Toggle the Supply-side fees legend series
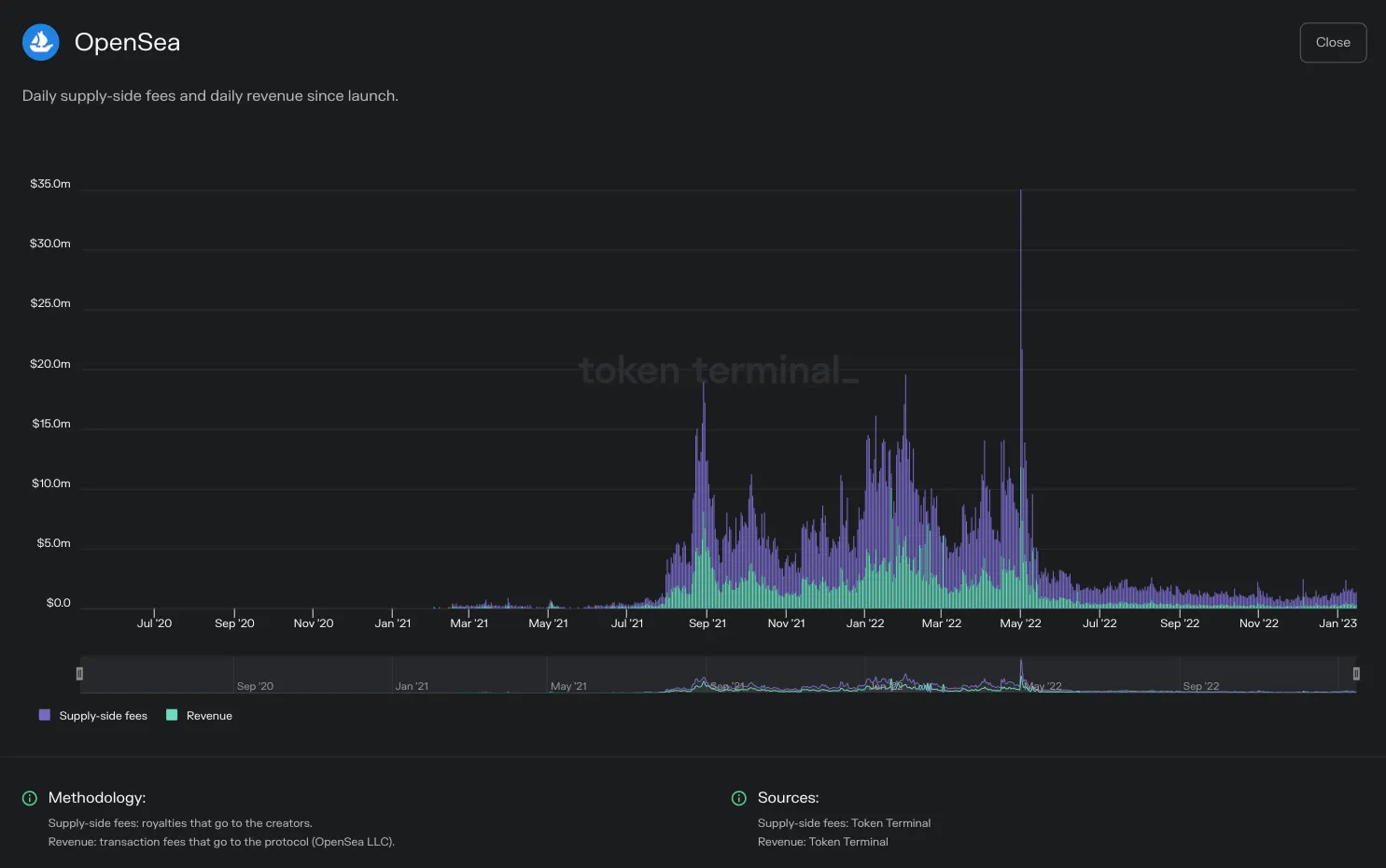This screenshot has width=1386, height=868. (93, 716)
